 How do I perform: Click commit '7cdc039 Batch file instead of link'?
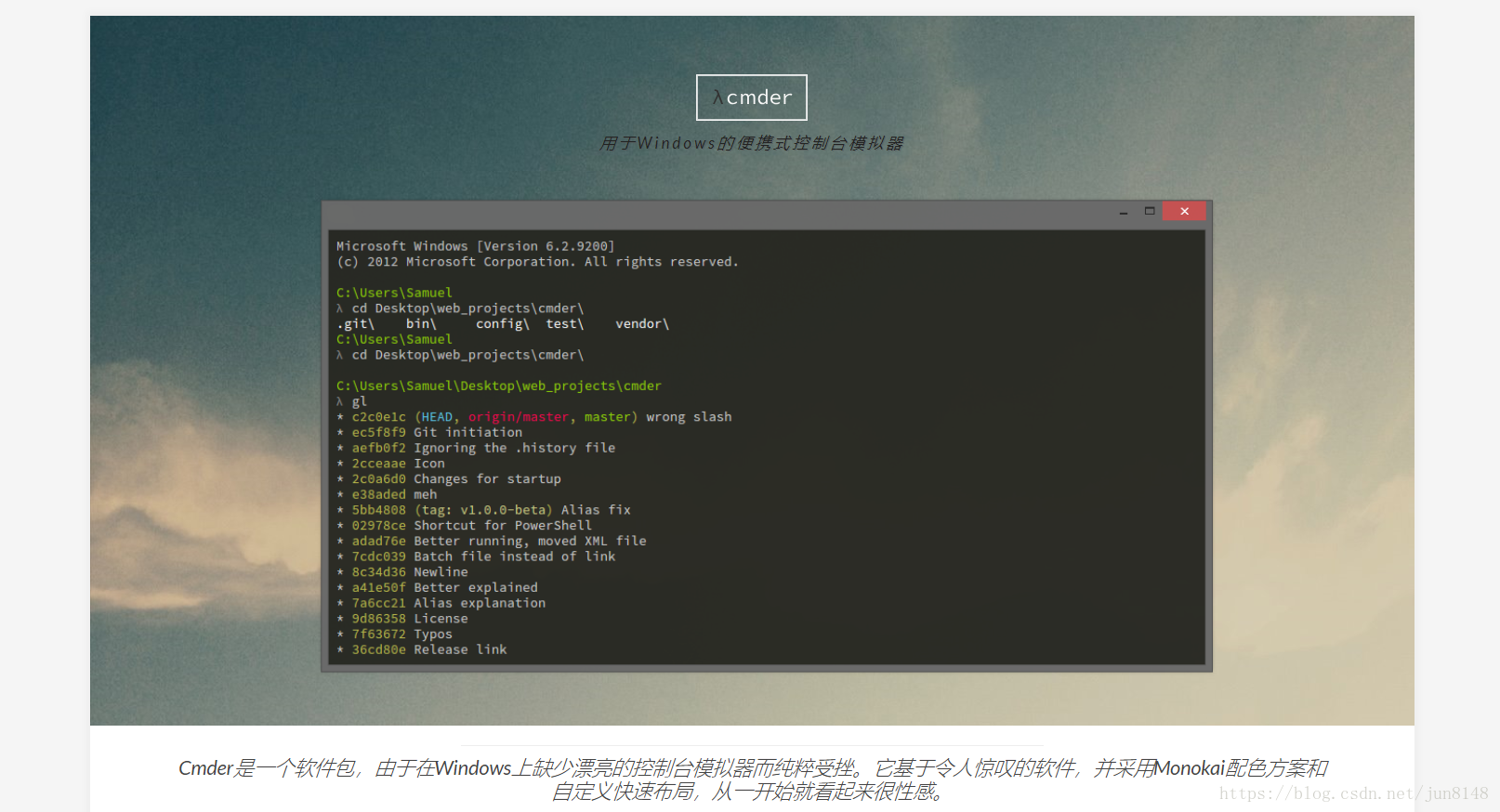[476, 557]
